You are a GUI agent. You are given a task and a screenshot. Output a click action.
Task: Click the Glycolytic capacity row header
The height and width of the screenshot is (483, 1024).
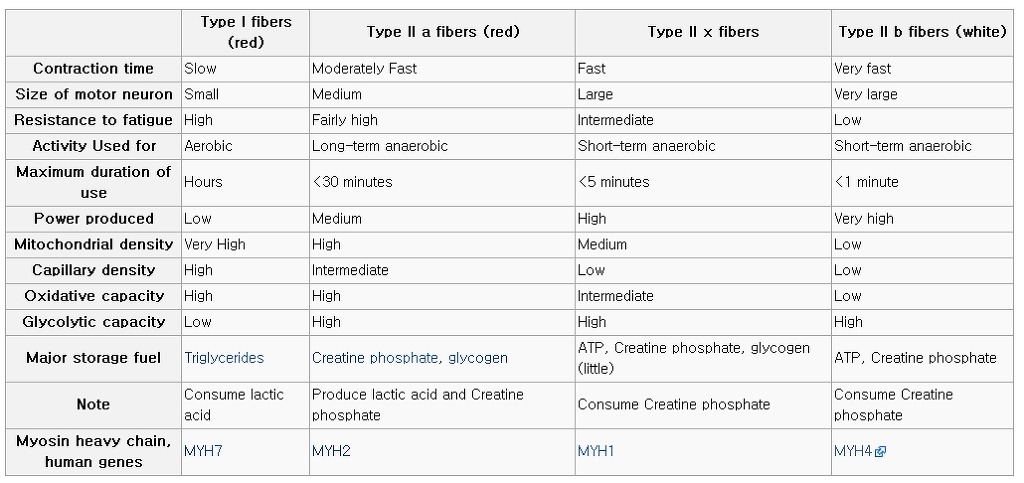tap(93, 322)
